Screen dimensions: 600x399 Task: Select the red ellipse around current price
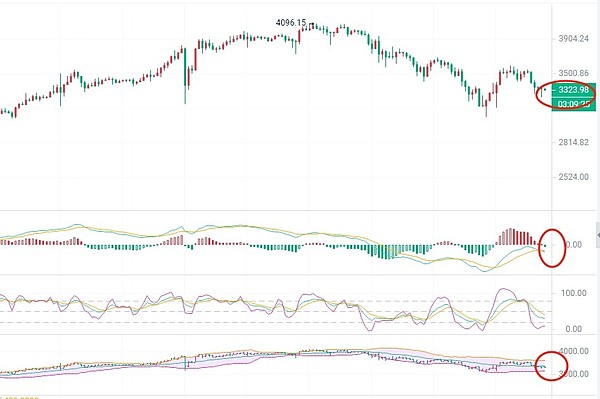[x=566, y=95]
